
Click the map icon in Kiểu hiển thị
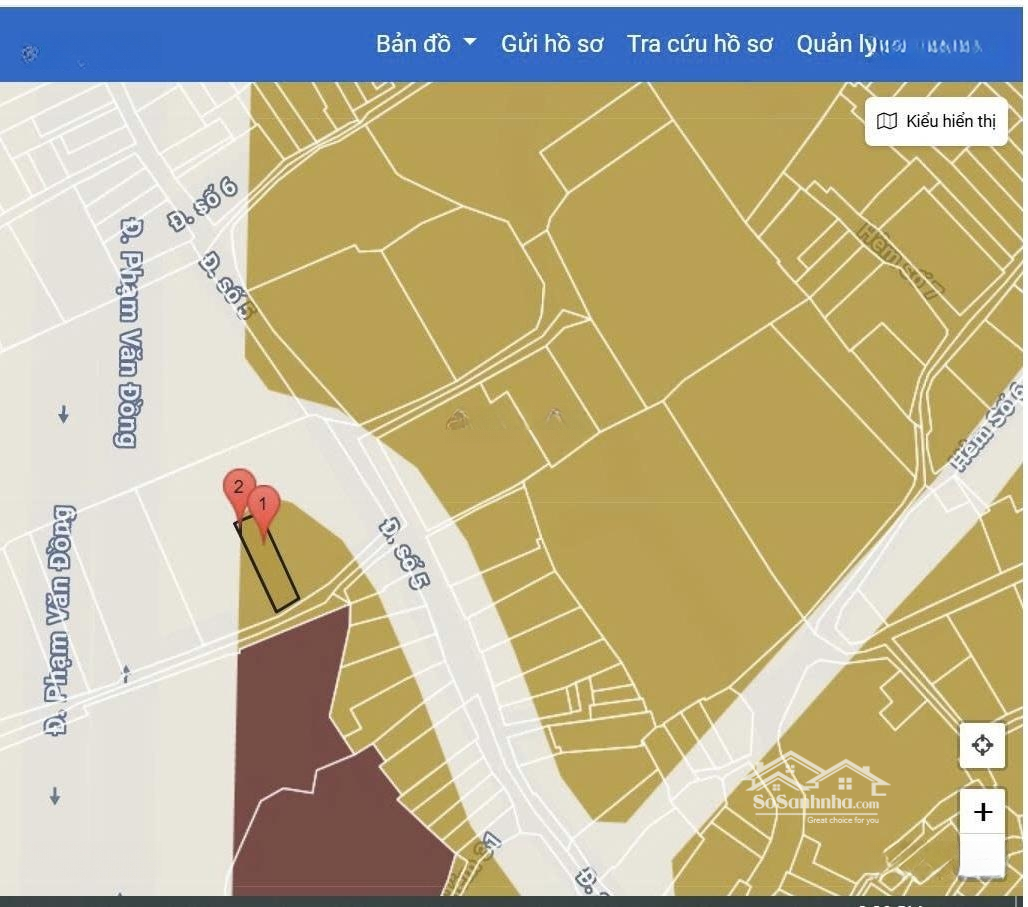(x=886, y=122)
